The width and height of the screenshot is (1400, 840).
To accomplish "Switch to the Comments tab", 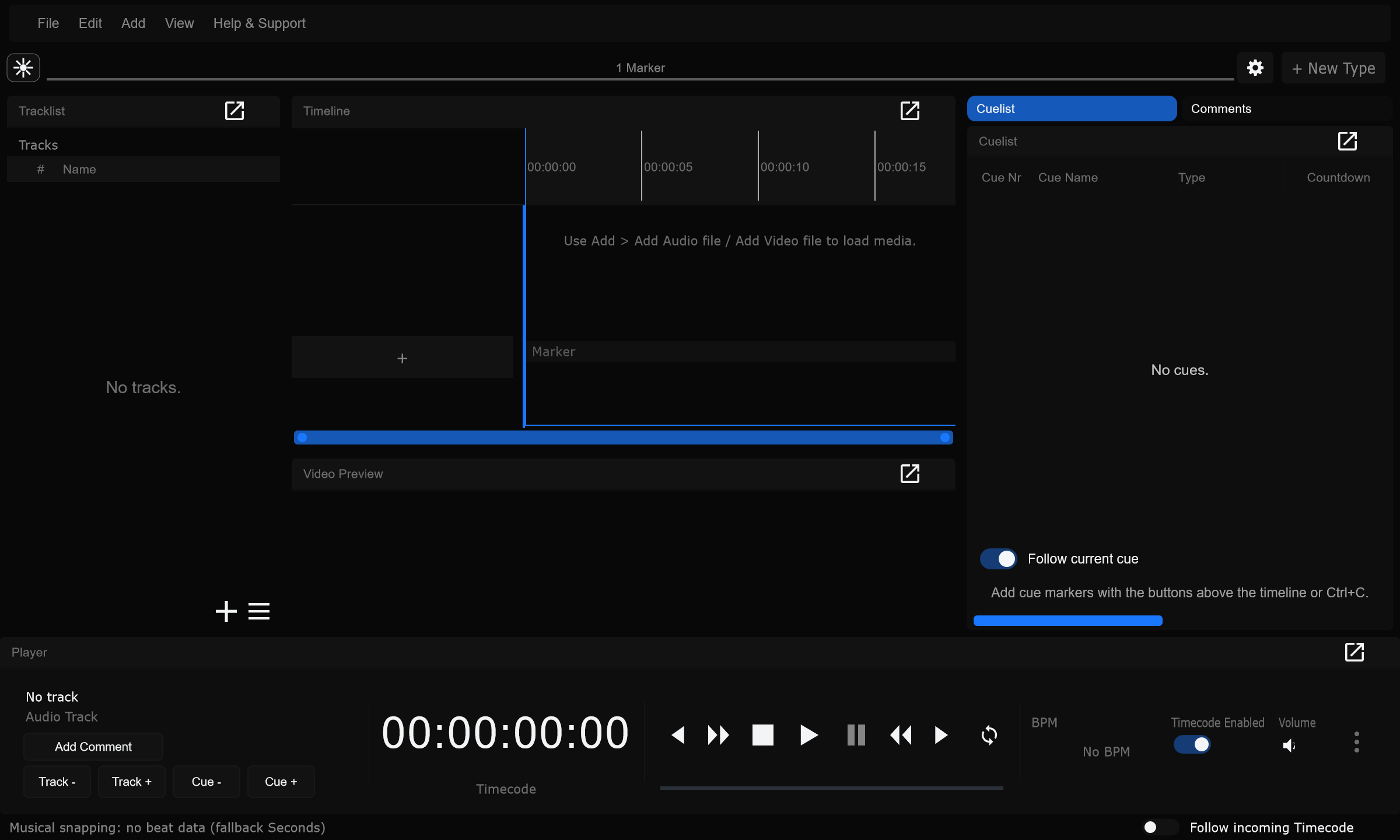I will tap(1287, 108).
